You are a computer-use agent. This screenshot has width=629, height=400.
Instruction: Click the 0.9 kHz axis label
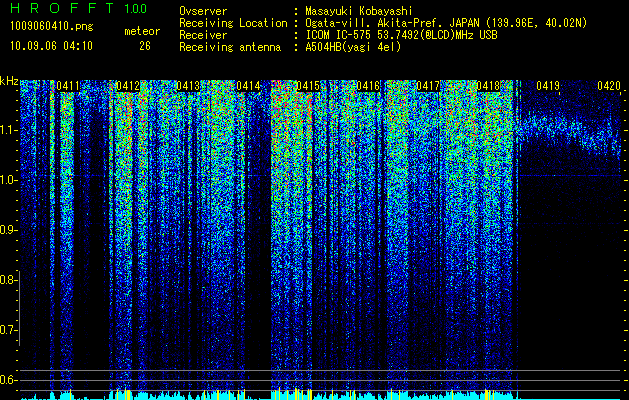(x=8, y=230)
